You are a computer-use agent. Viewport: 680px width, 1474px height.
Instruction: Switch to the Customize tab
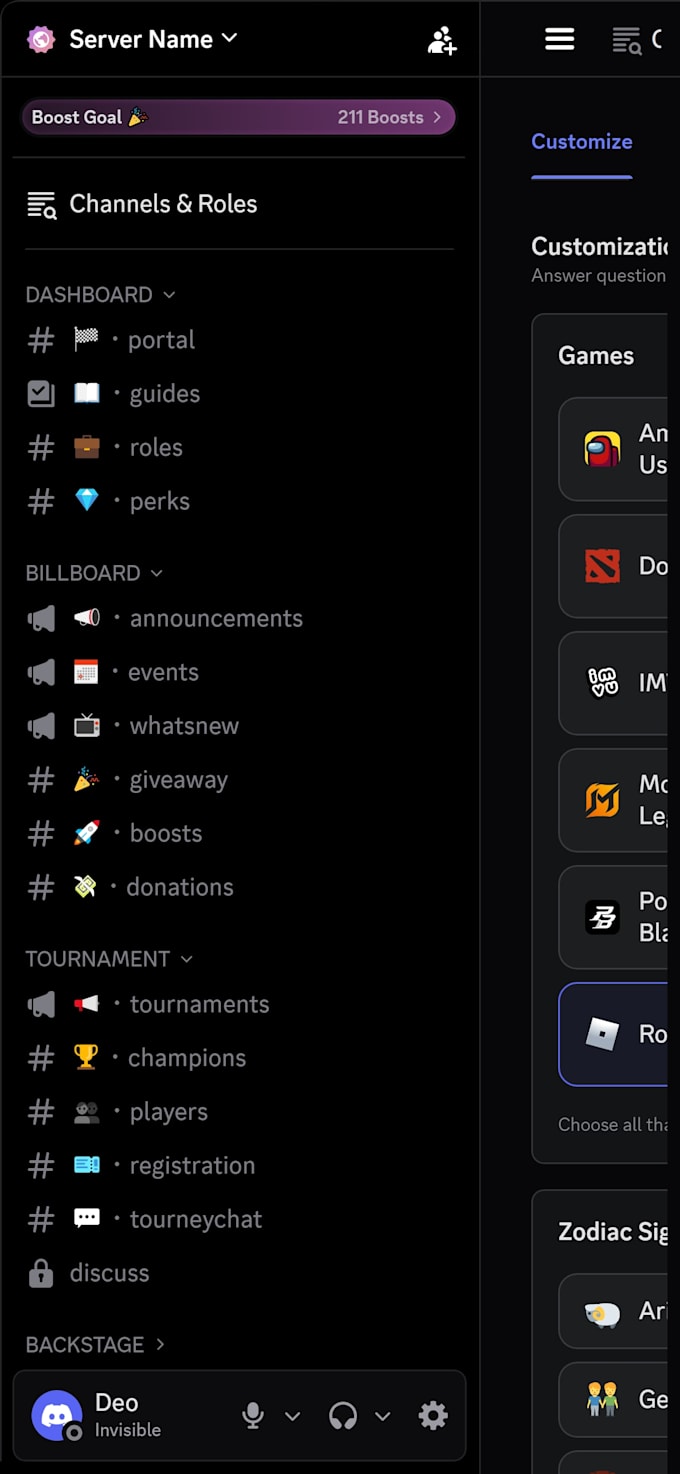[x=582, y=142]
